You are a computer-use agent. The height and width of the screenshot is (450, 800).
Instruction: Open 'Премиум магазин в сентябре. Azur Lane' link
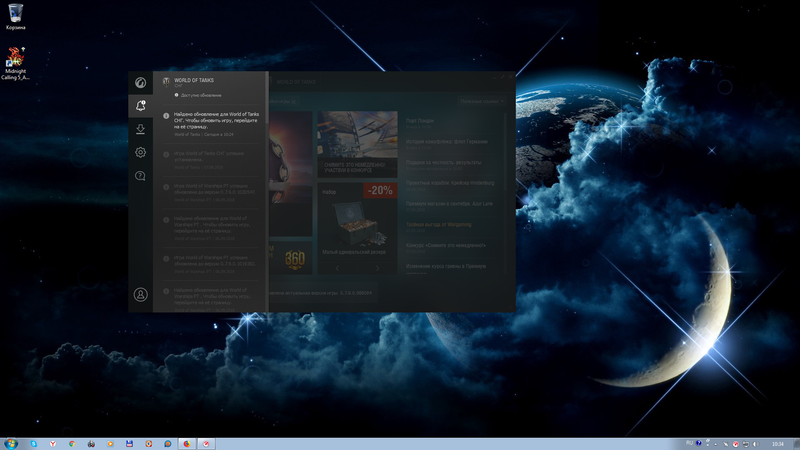(x=449, y=204)
